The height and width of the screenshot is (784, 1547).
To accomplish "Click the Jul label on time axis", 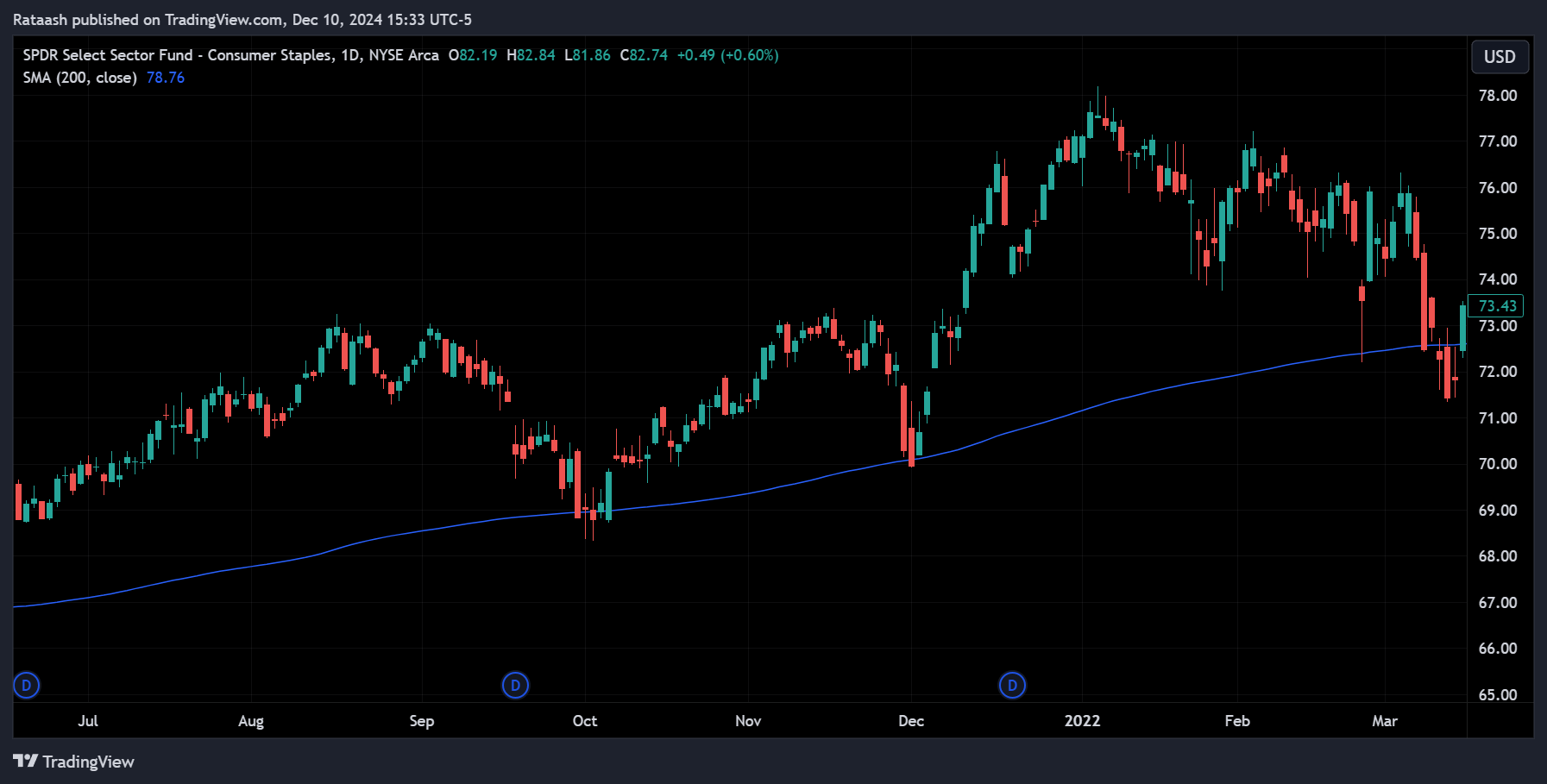I will point(88,721).
